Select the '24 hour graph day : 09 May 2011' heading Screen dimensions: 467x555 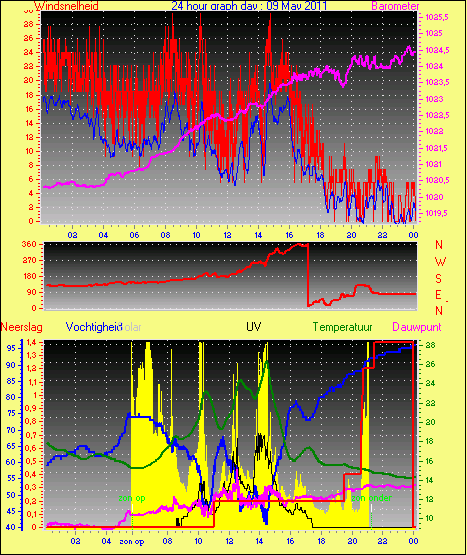point(249,6)
